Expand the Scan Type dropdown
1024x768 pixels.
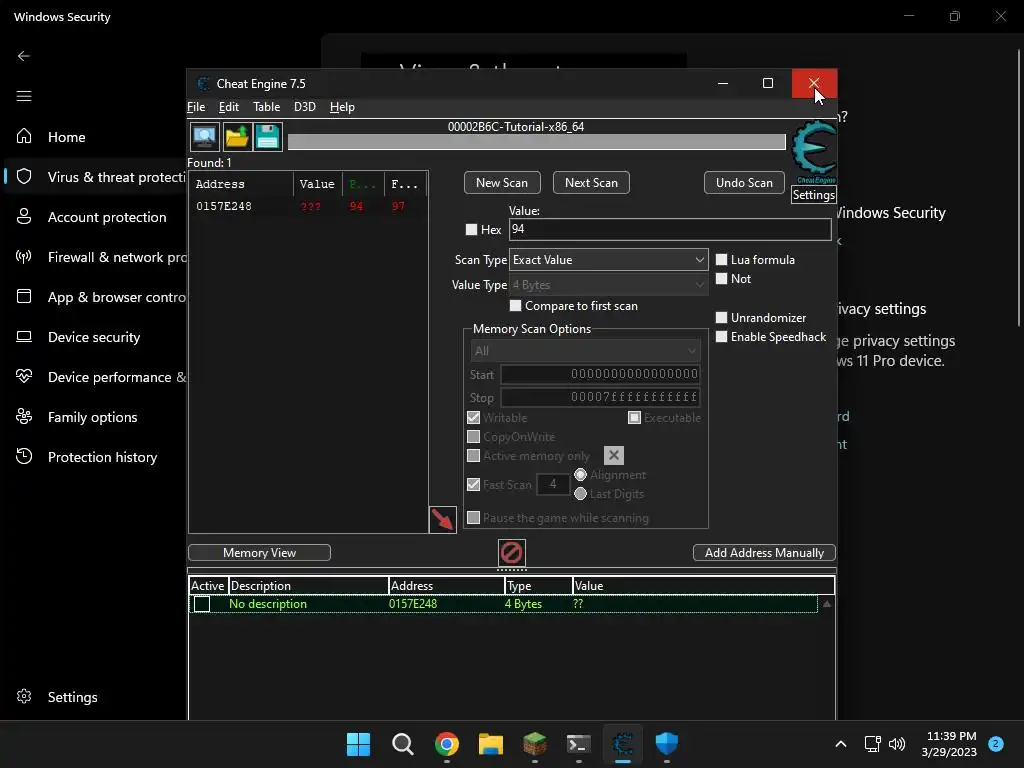coord(609,259)
